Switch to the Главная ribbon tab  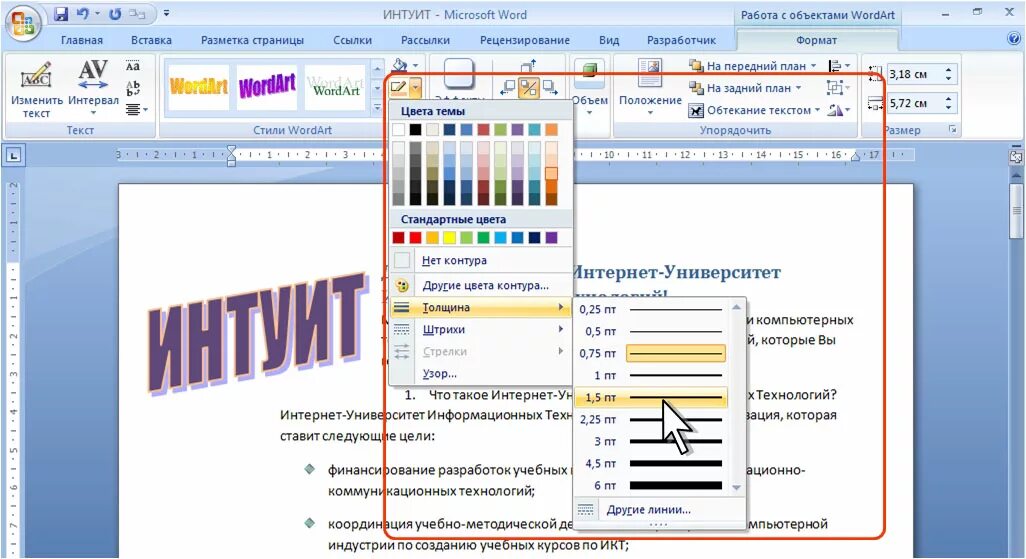82,40
